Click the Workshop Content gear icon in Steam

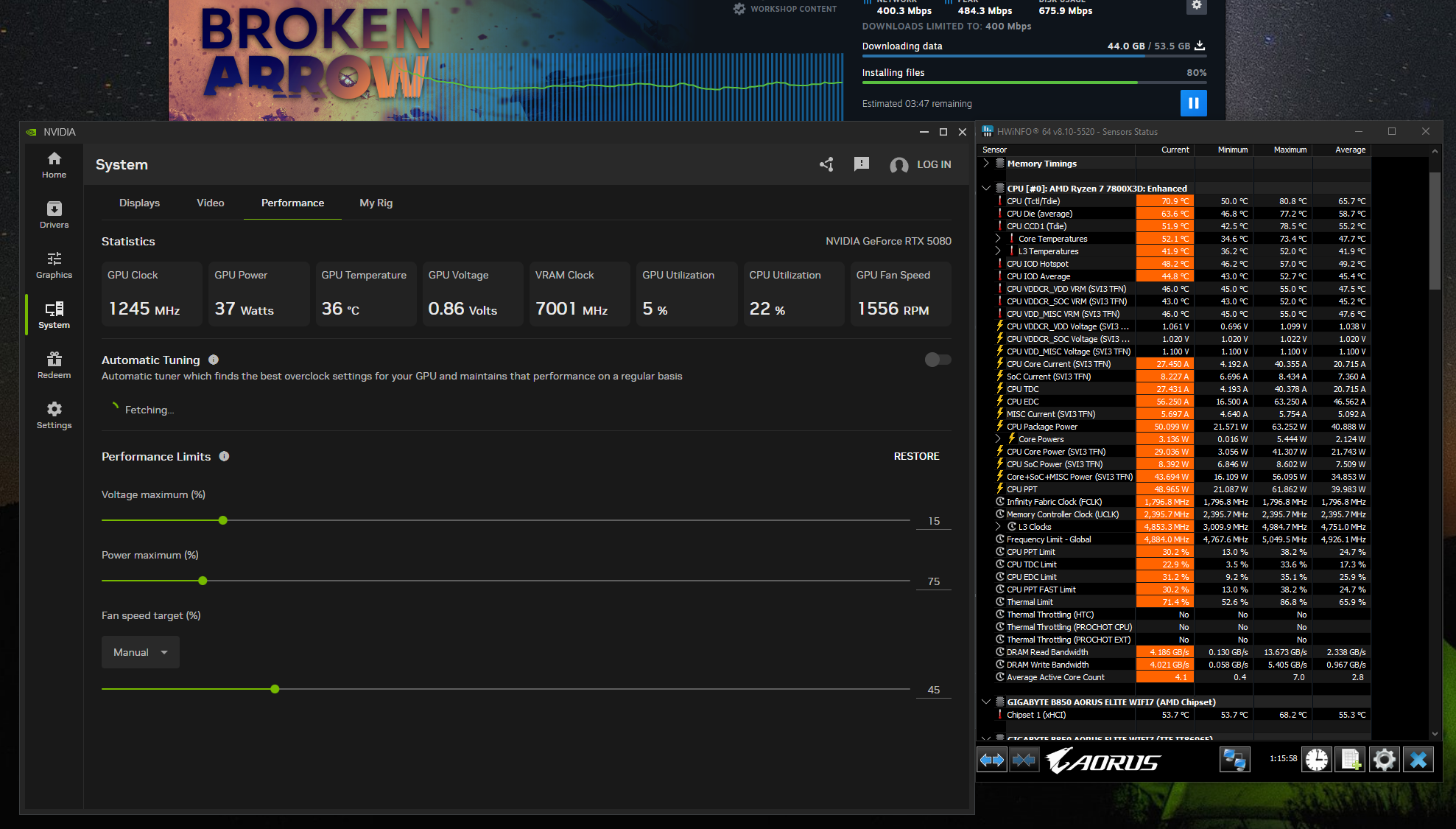click(x=739, y=9)
